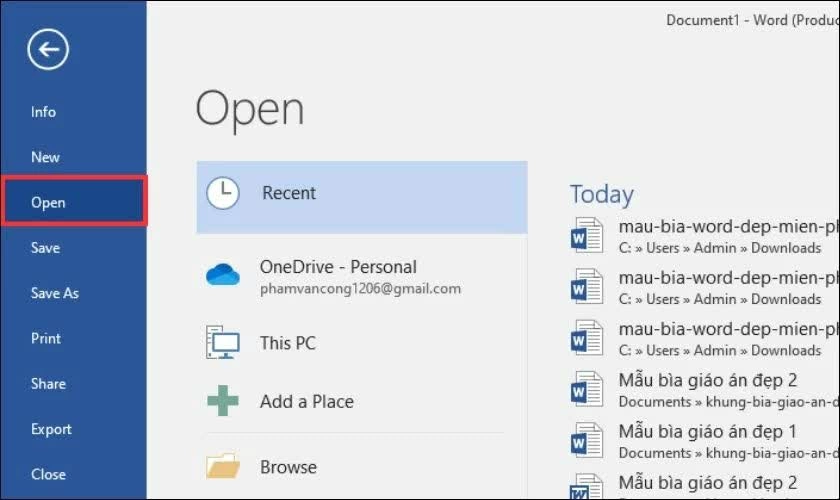Click the green plus Add a Place icon
Screen dimensions: 840x500
pyautogui.click(x=223, y=400)
